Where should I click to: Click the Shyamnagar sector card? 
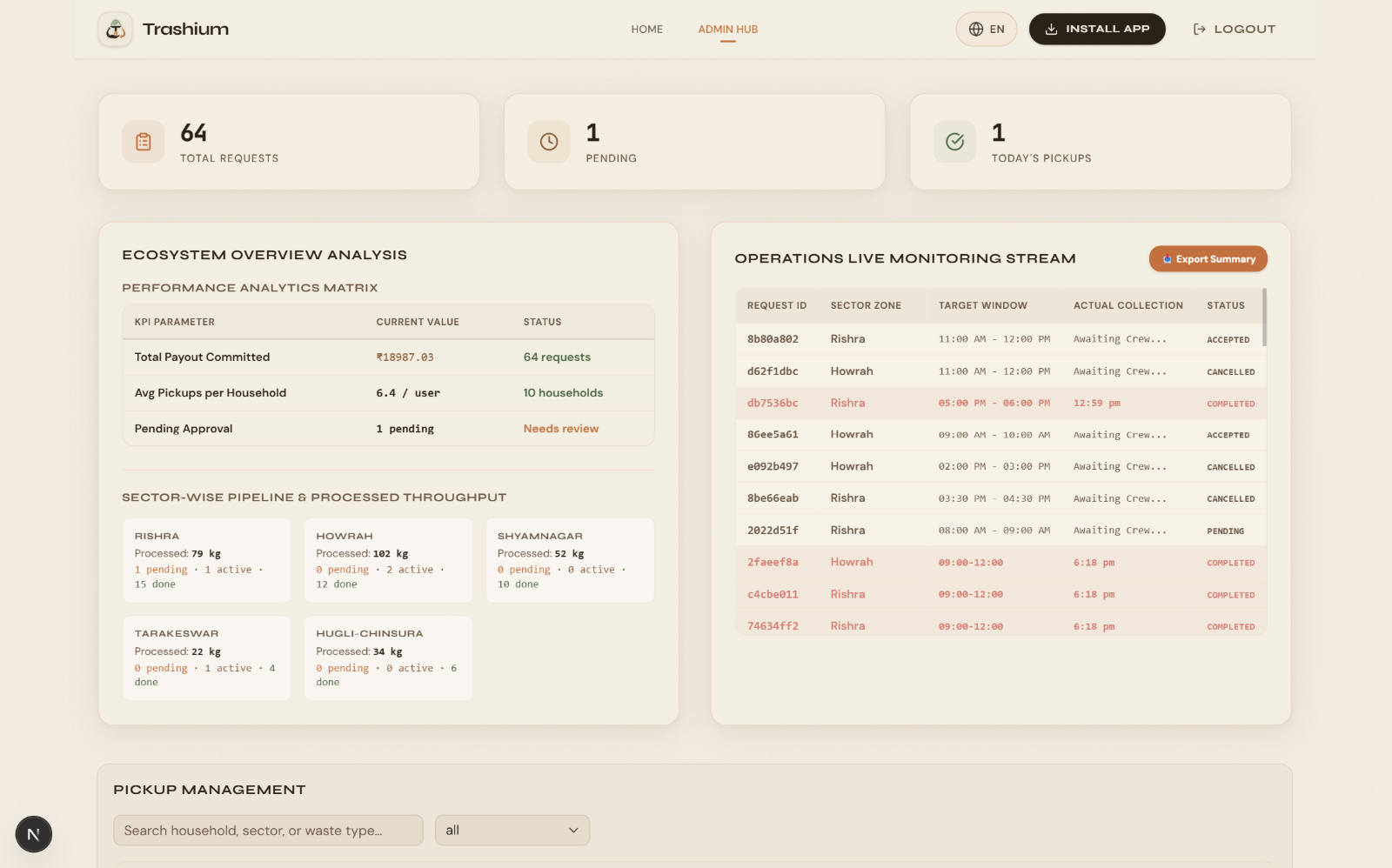(x=570, y=560)
